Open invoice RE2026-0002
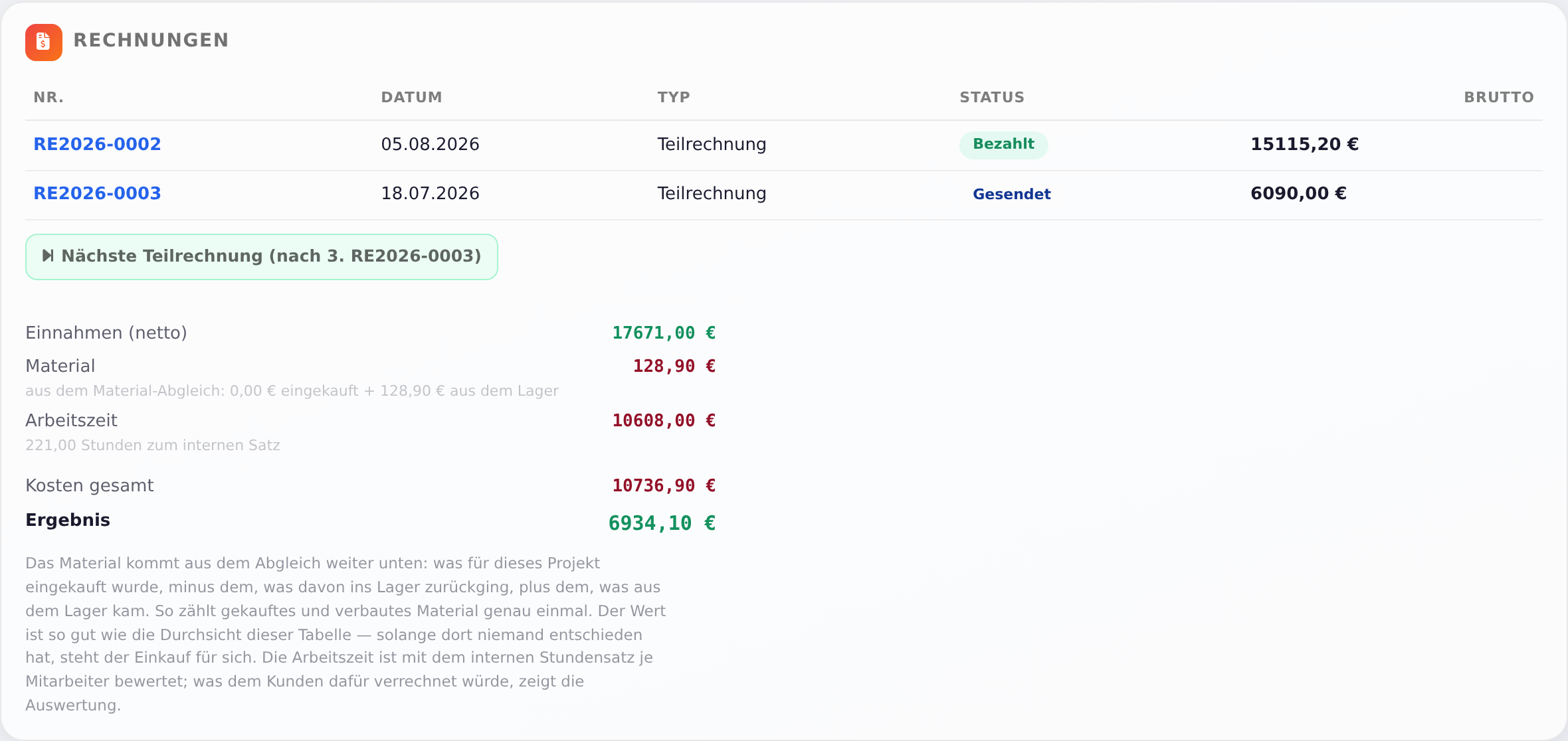 pos(97,144)
